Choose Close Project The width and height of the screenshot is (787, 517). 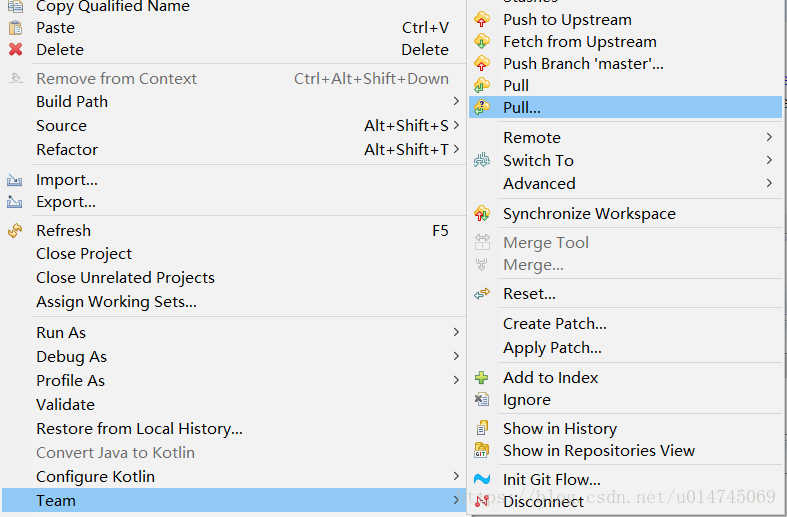[x=234, y=254]
